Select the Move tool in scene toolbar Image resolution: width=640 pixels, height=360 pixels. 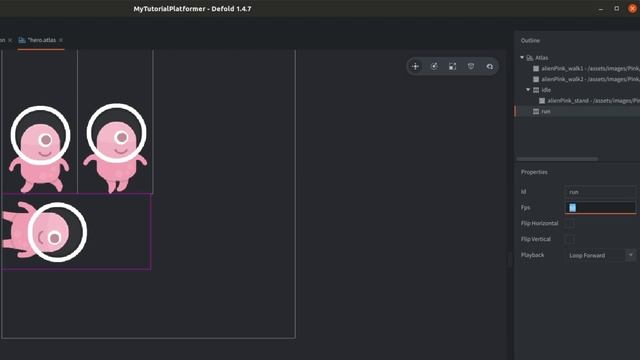click(x=416, y=67)
